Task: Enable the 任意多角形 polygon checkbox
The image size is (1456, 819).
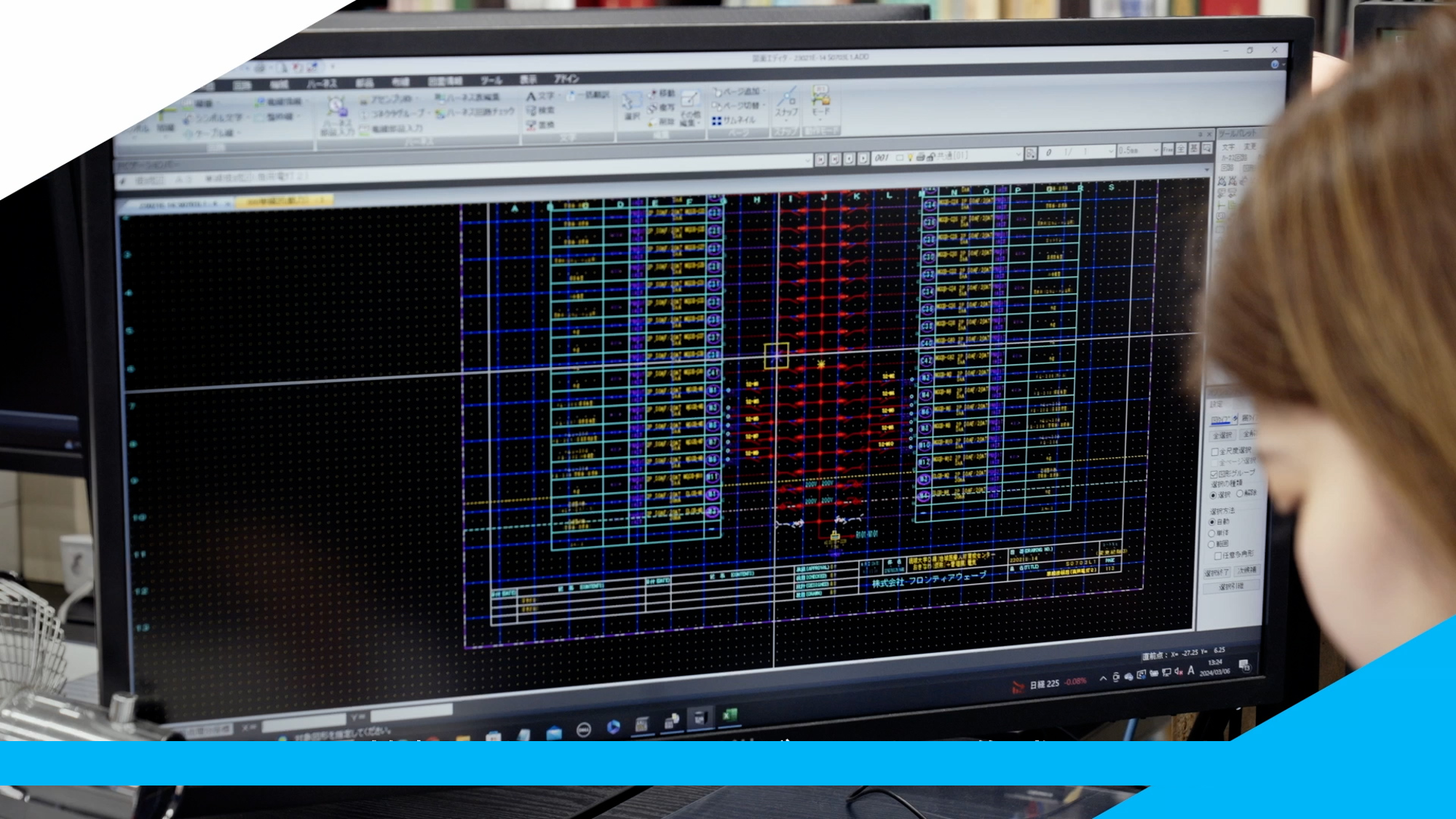Action: pos(1218,555)
